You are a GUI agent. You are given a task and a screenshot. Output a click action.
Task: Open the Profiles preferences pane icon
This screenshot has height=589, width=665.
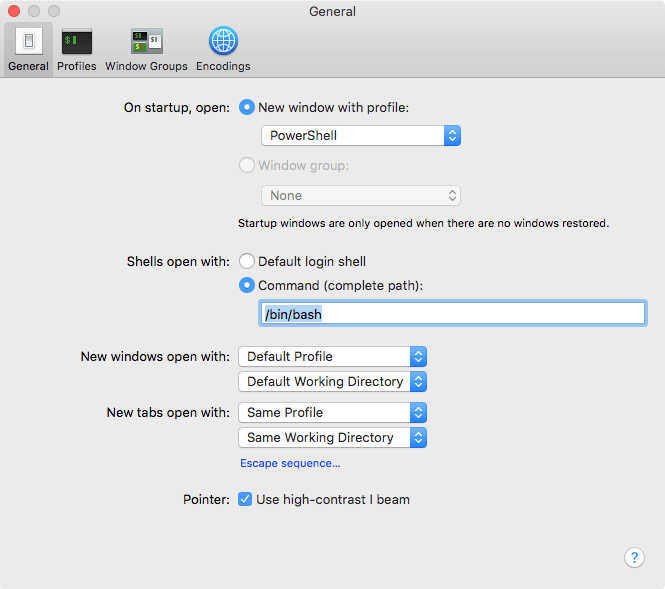pos(77,41)
